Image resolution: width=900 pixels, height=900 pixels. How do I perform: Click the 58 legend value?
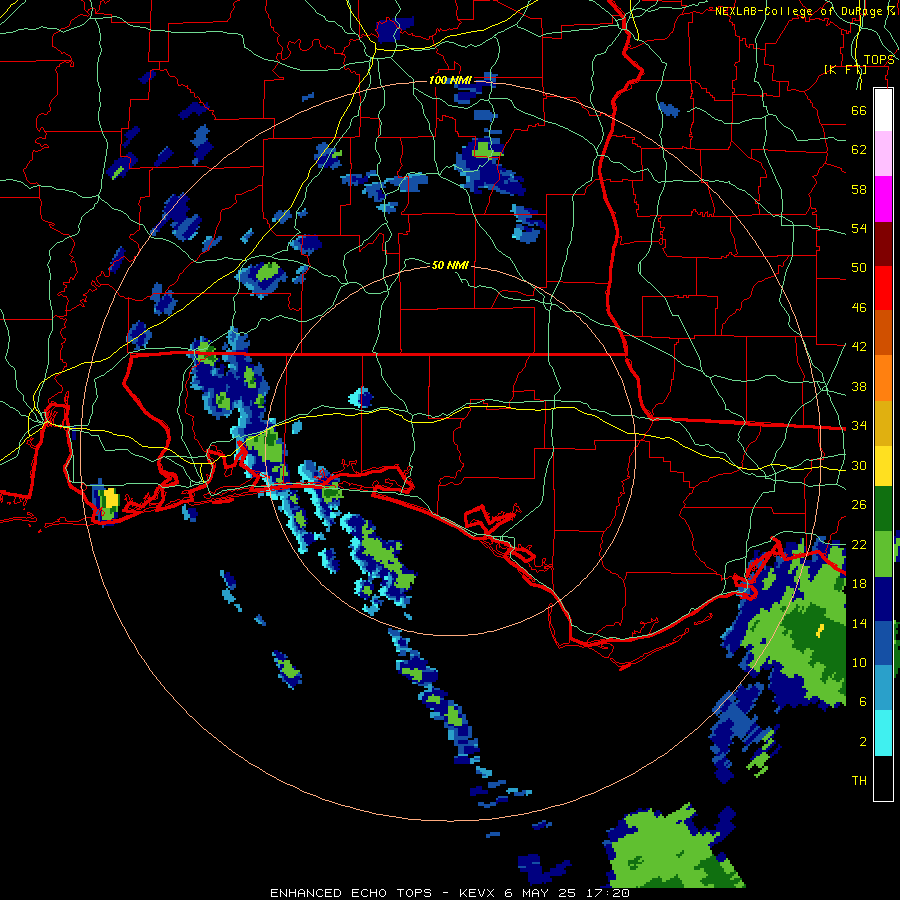[859, 189]
